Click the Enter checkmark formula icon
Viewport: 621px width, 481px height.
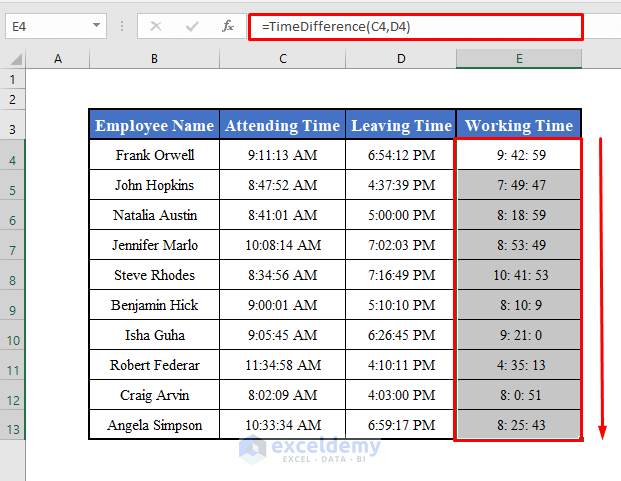(x=192, y=27)
